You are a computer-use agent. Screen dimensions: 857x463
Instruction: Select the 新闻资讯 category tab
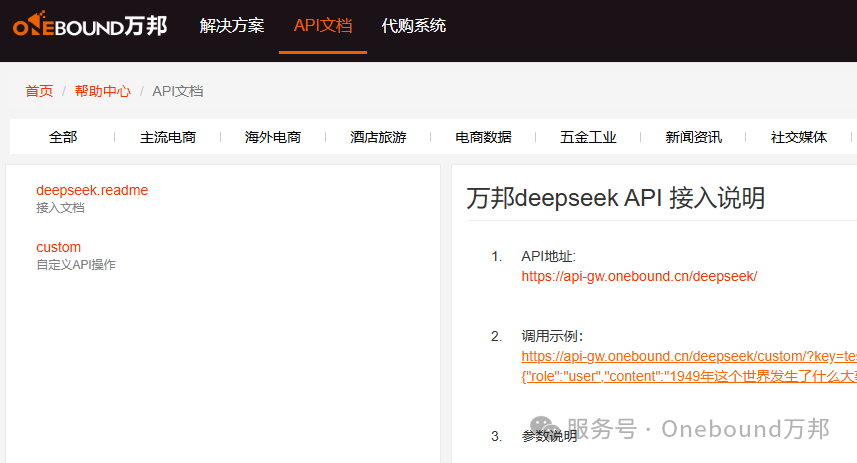[693, 137]
